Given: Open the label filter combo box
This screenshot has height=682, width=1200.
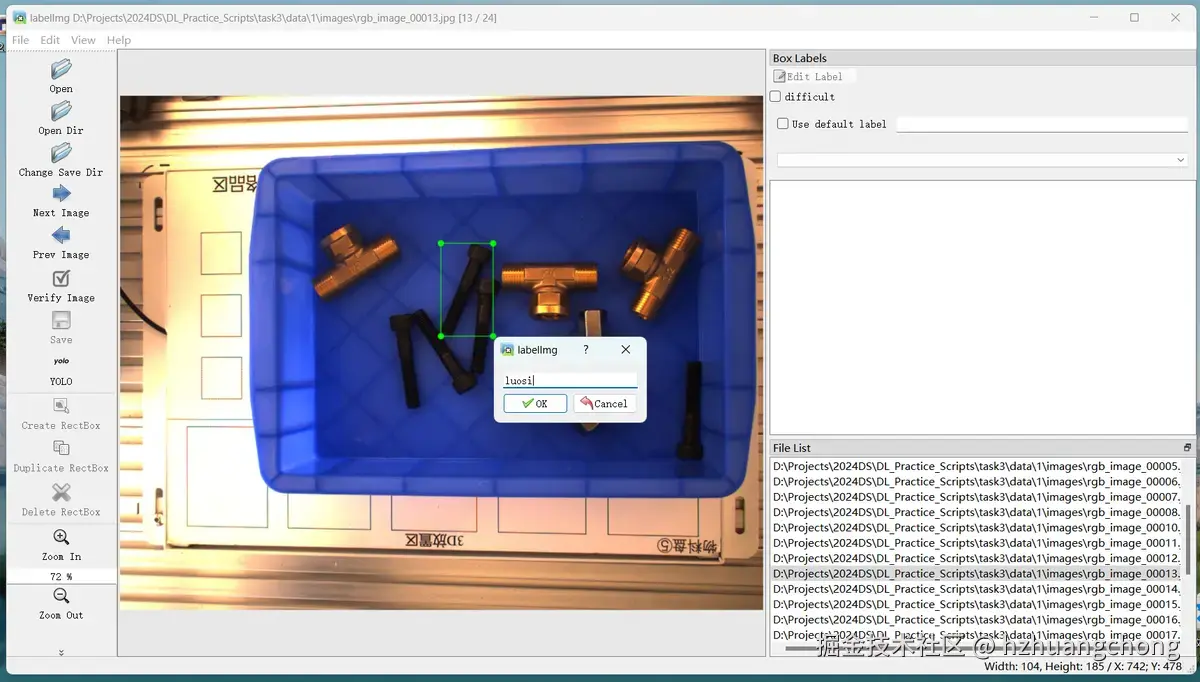Looking at the screenshot, I should 982,160.
